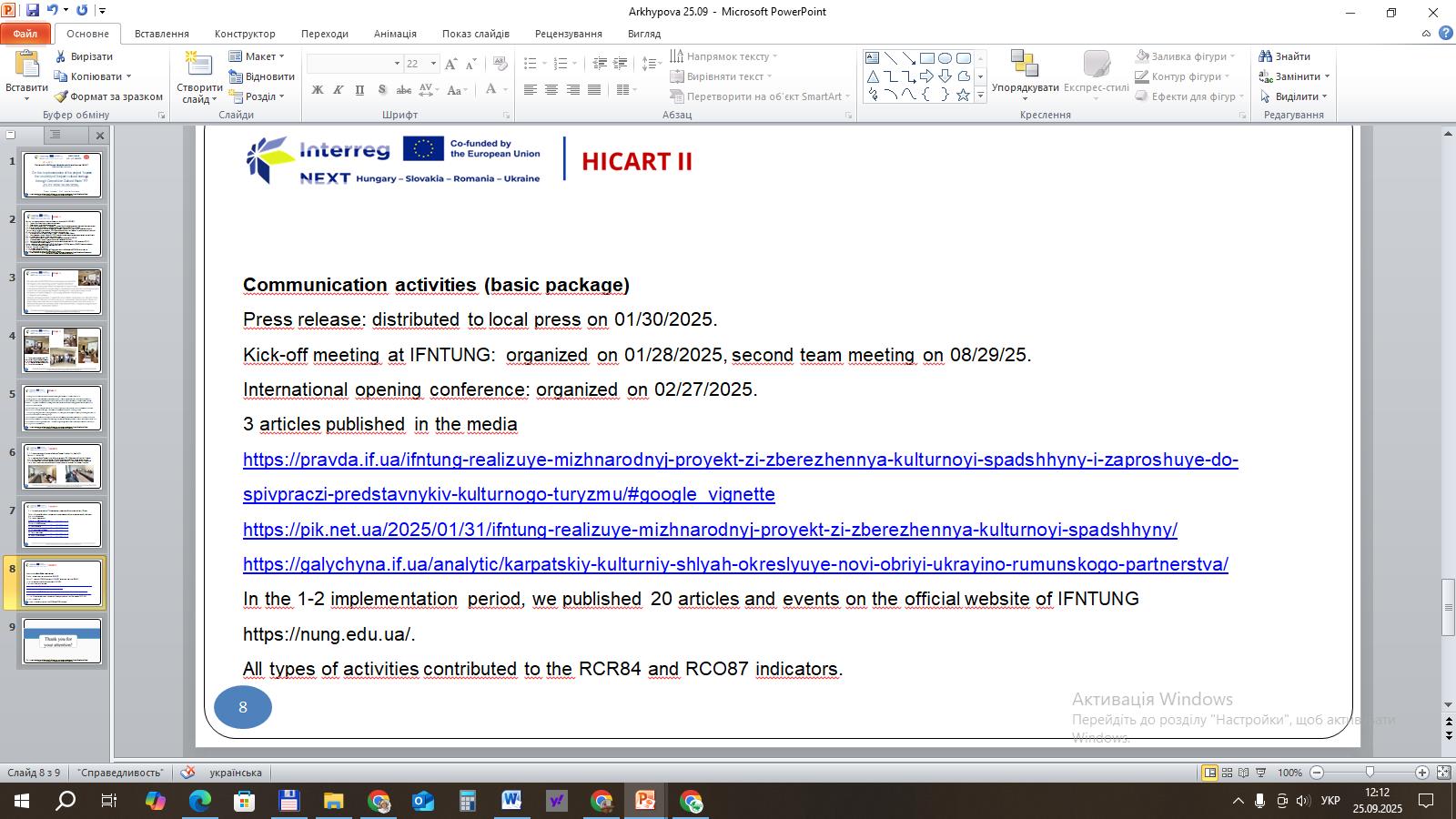Expand the shapes gallery more arrow
Viewport: 1456px width, 819px height.
980,96
